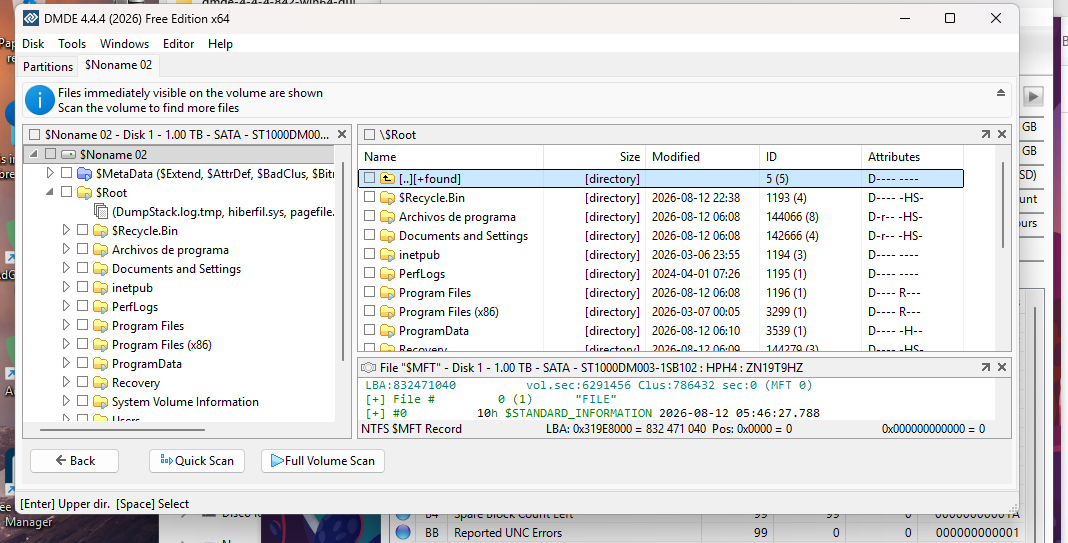Expand the $MetaData tree node
This screenshot has height=543, width=1068.
(50, 174)
